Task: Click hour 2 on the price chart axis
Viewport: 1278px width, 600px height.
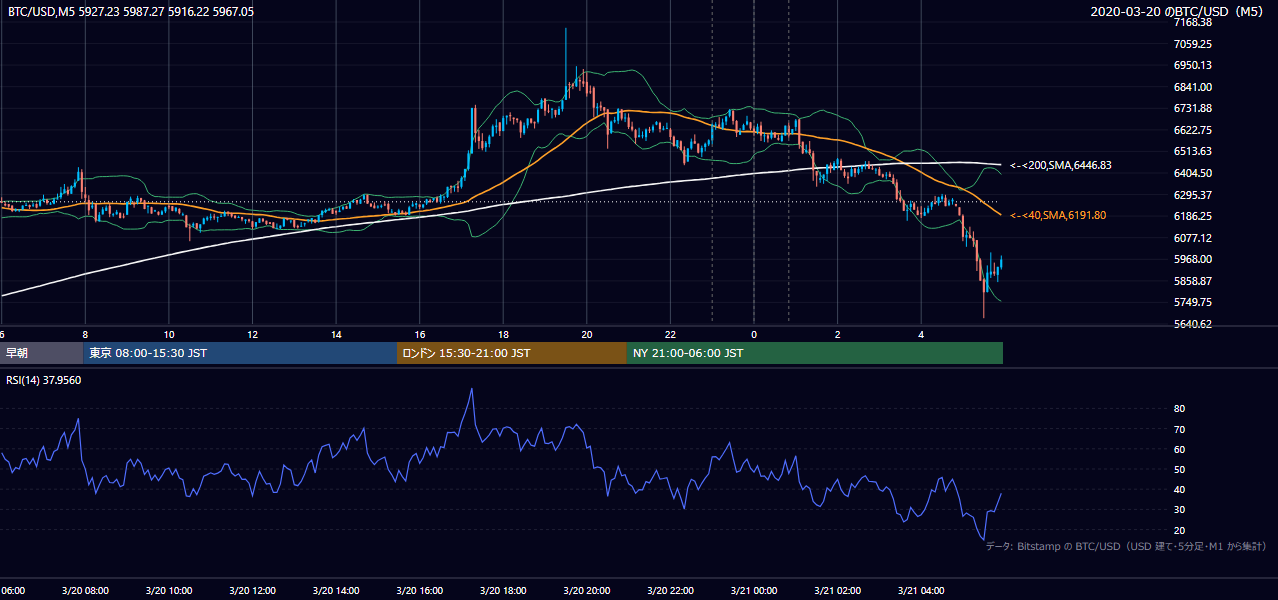Action: pyautogui.click(x=838, y=335)
